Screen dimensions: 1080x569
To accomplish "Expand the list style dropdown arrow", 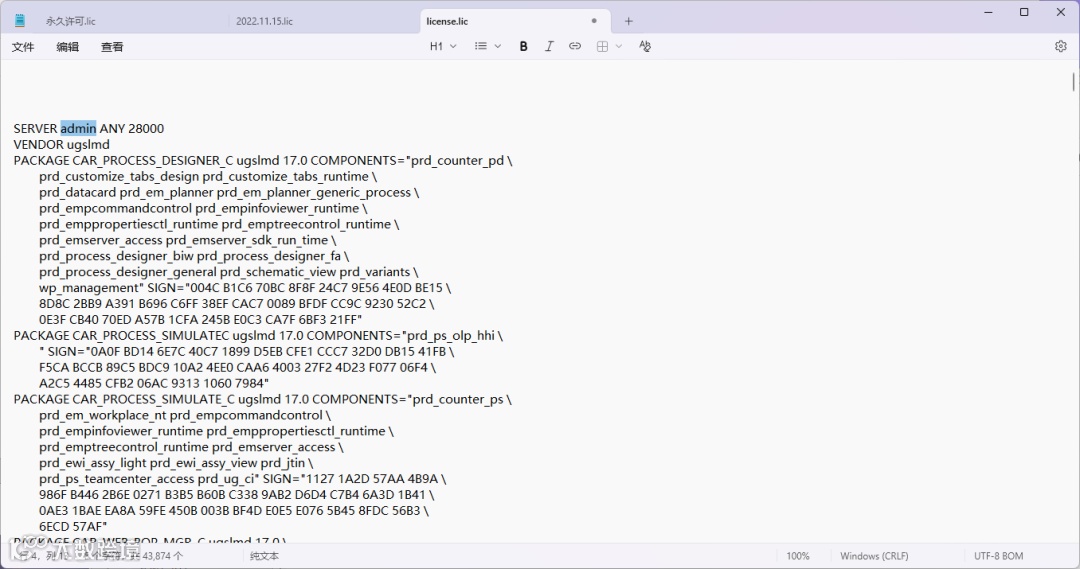I will point(497,46).
